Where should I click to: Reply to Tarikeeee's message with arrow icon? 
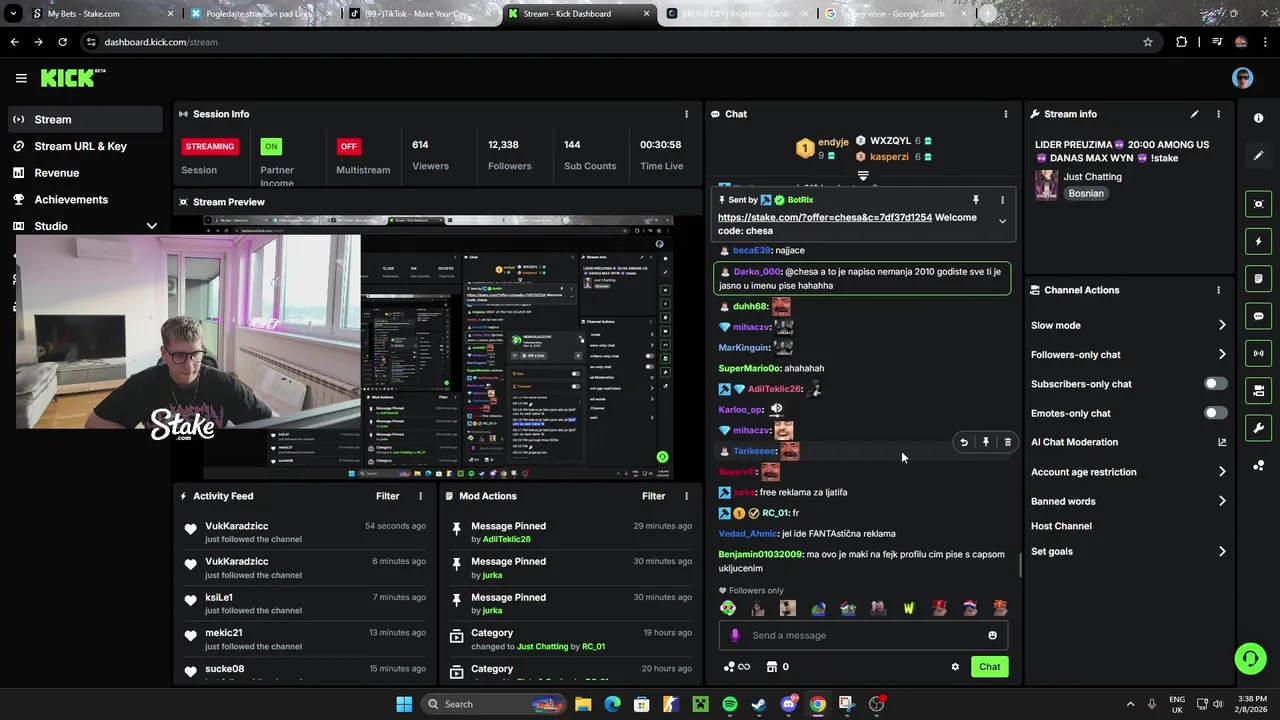coord(964,442)
